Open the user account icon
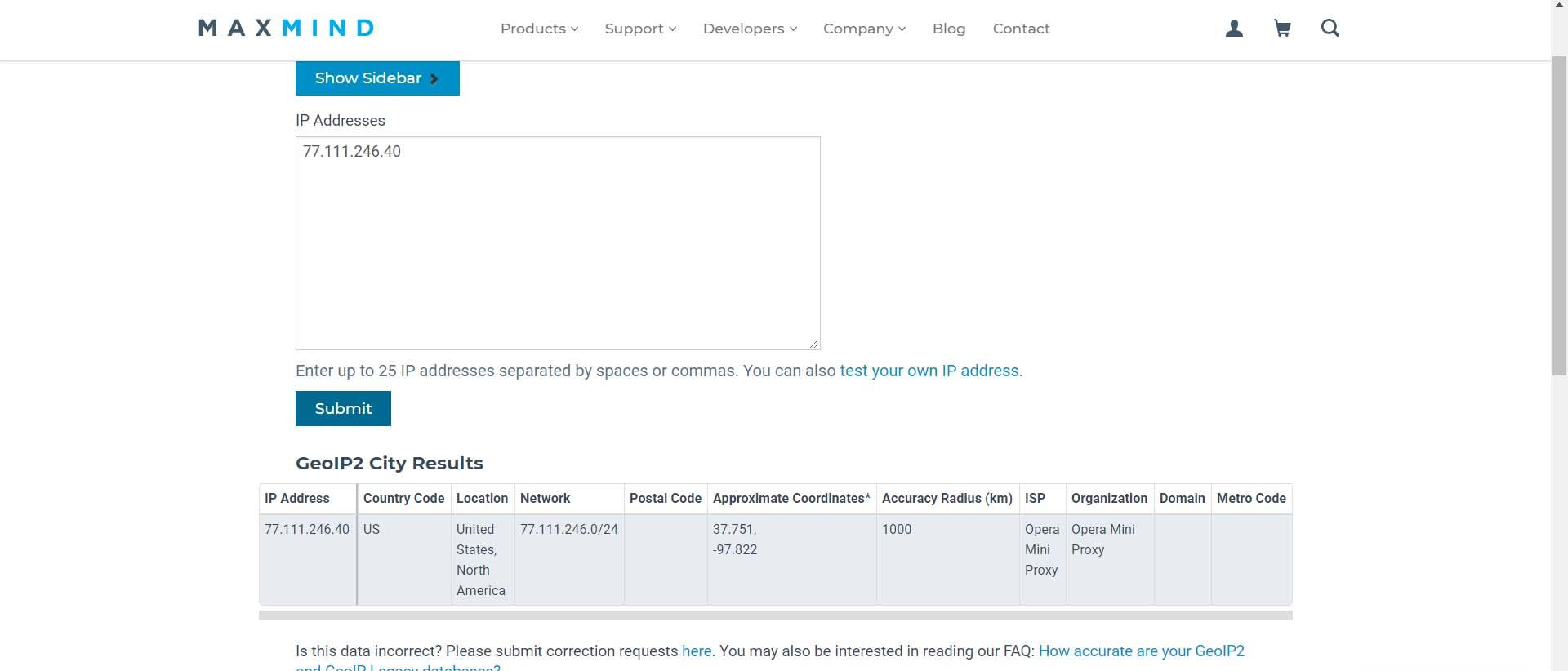The image size is (1568, 671). (x=1234, y=29)
